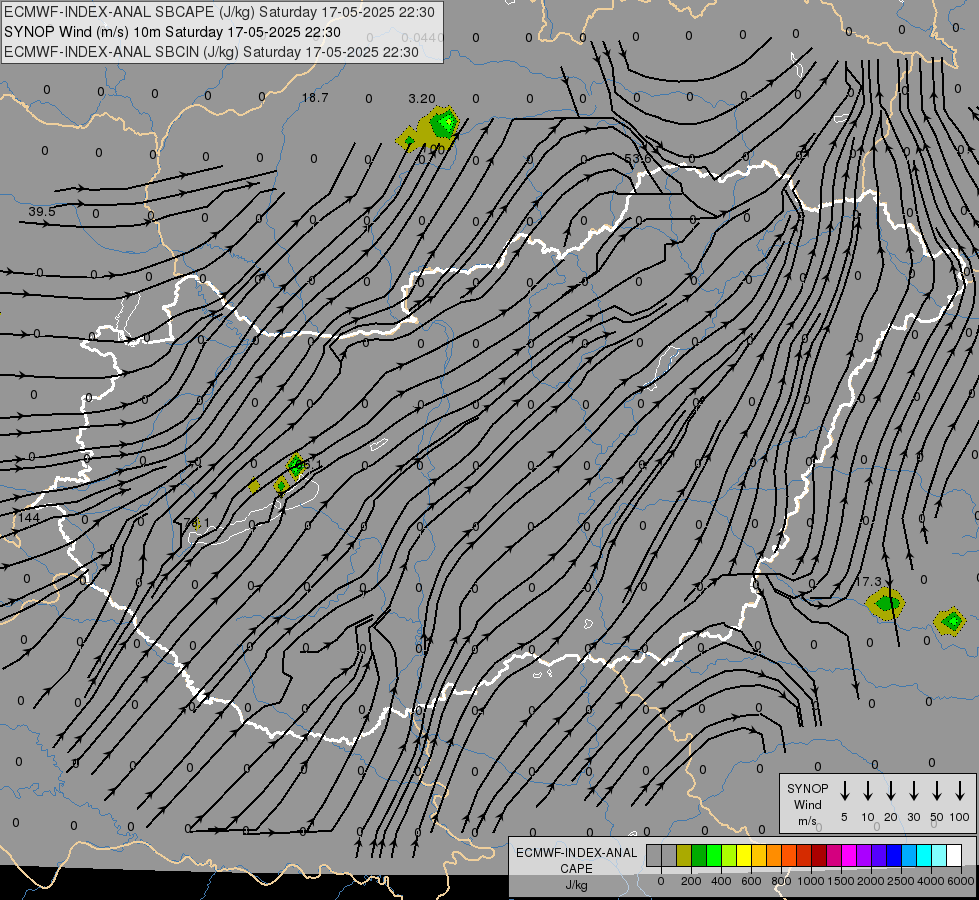Select the amber swatch in CAPE legend
Viewport: 979px width, 900px height.
759,855
